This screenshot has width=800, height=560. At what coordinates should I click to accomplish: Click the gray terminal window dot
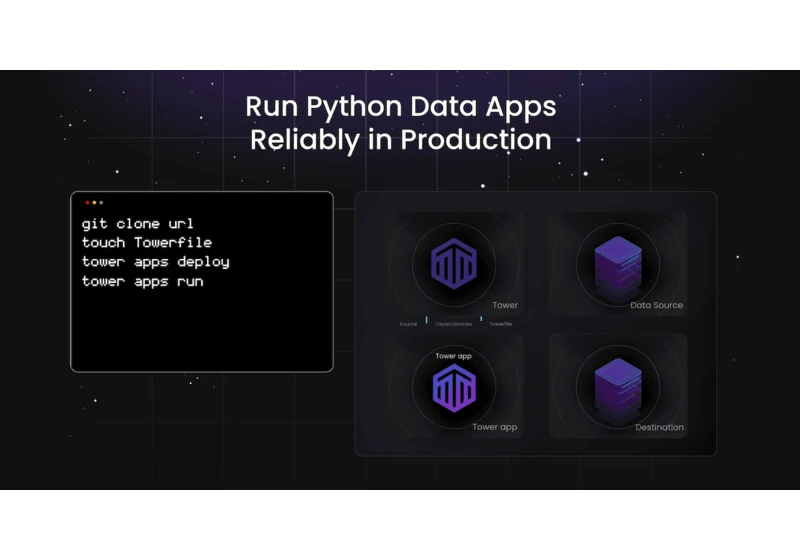point(101,202)
